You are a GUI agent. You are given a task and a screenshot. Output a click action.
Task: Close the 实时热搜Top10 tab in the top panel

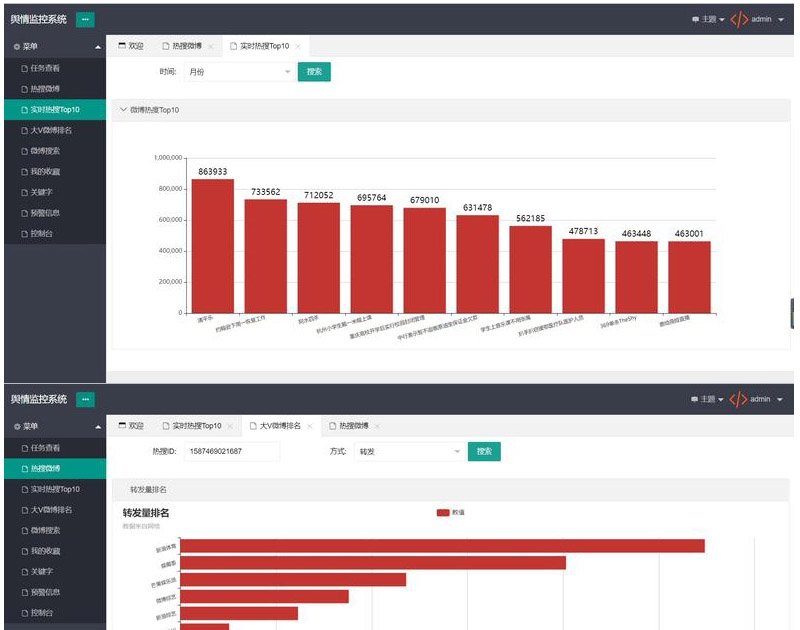298,46
